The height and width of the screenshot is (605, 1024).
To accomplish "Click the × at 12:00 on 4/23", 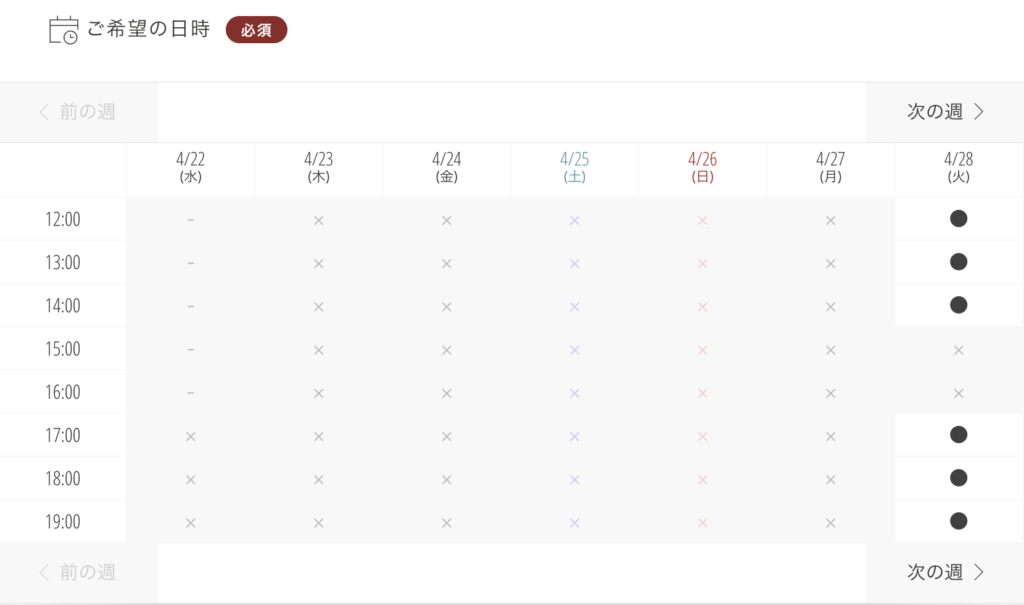I will pos(318,220).
